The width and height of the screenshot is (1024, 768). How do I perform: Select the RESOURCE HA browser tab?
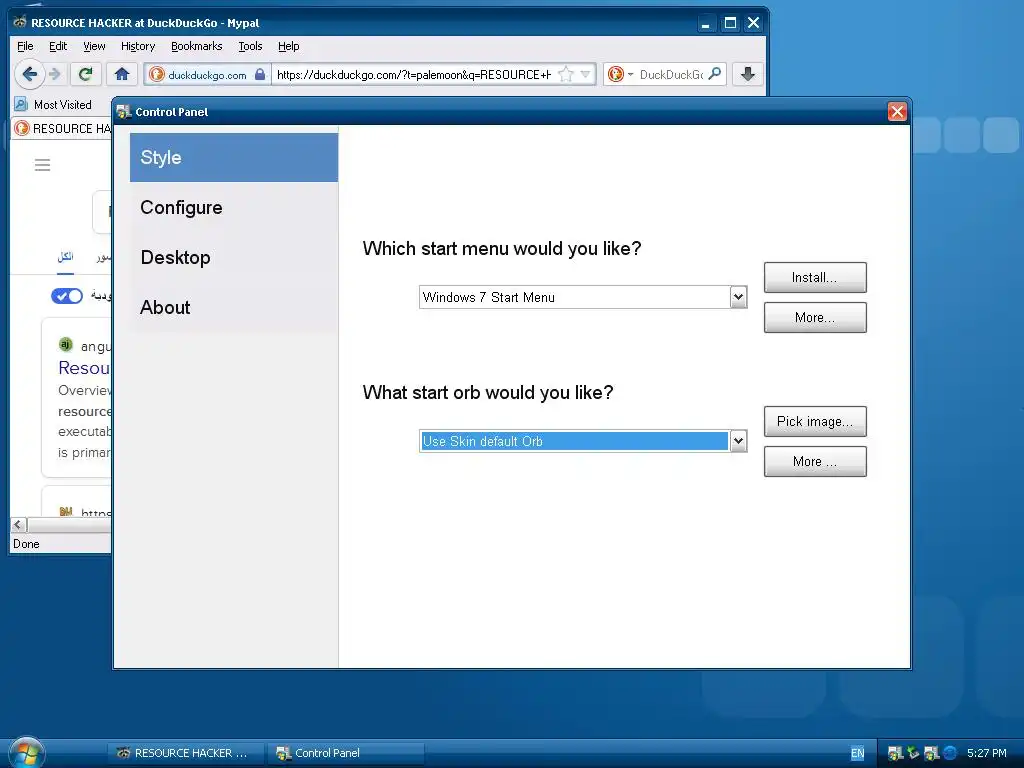pos(62,129)
